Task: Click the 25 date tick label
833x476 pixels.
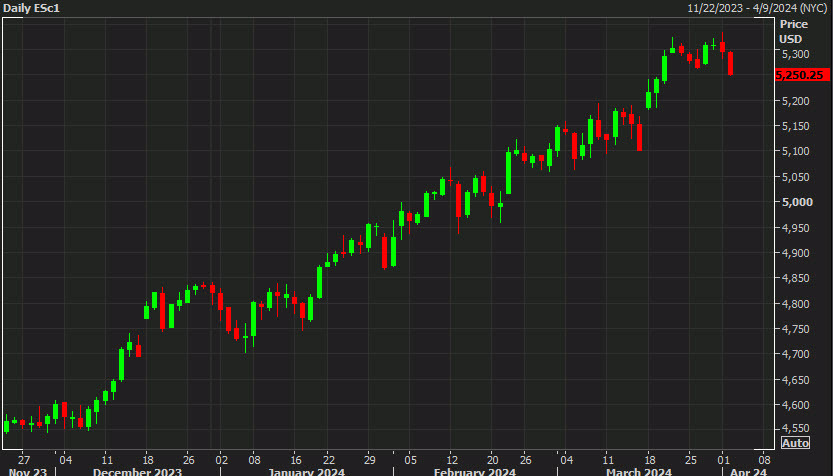Action: point(690,460)
